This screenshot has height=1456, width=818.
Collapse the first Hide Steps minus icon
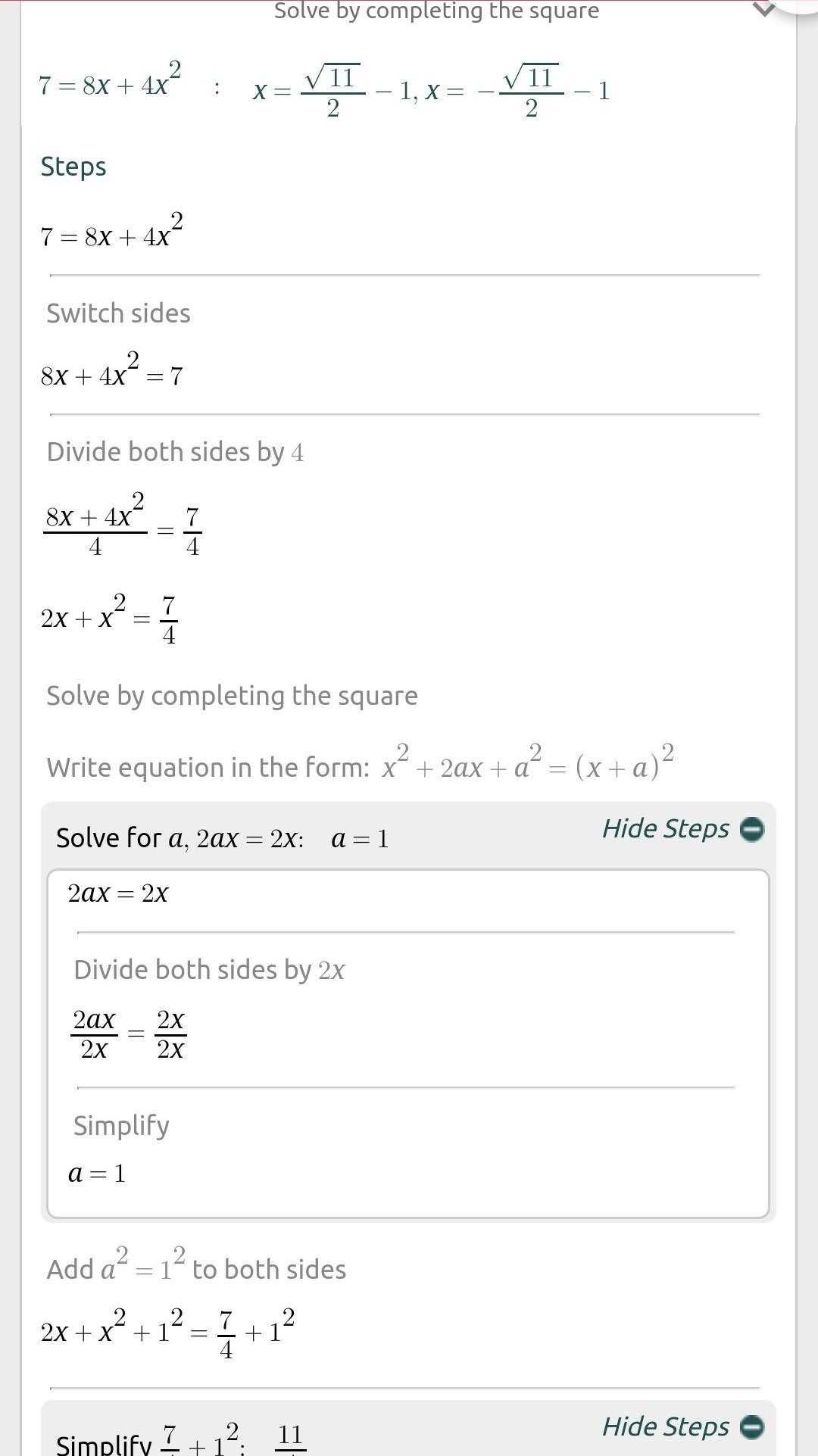pos(751,829)
